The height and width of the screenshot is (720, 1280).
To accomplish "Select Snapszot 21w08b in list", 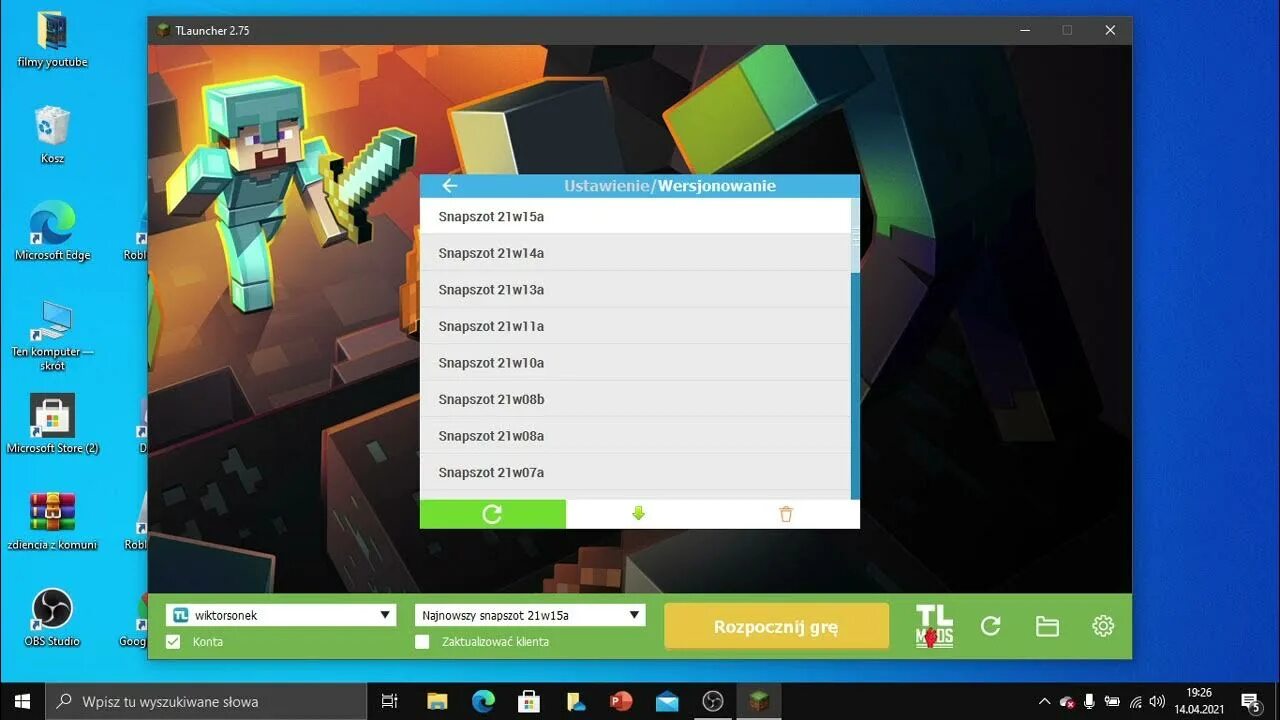I will click(x=635, y=399).
